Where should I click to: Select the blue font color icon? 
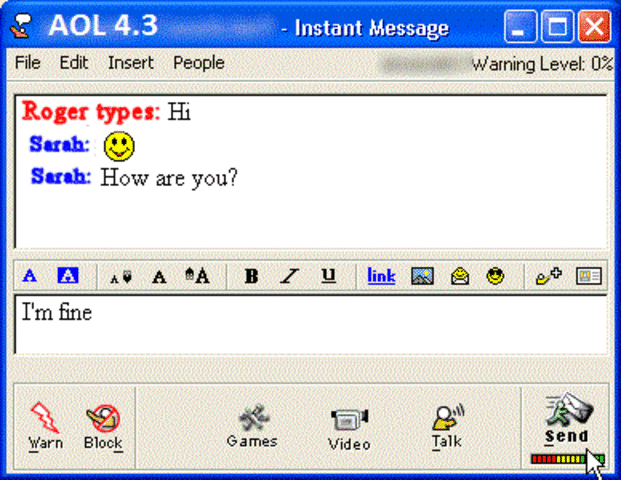pyautogui.click(x=30, y=276)
